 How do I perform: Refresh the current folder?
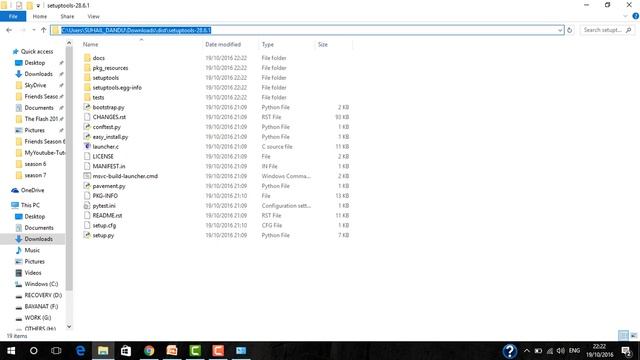569,30
